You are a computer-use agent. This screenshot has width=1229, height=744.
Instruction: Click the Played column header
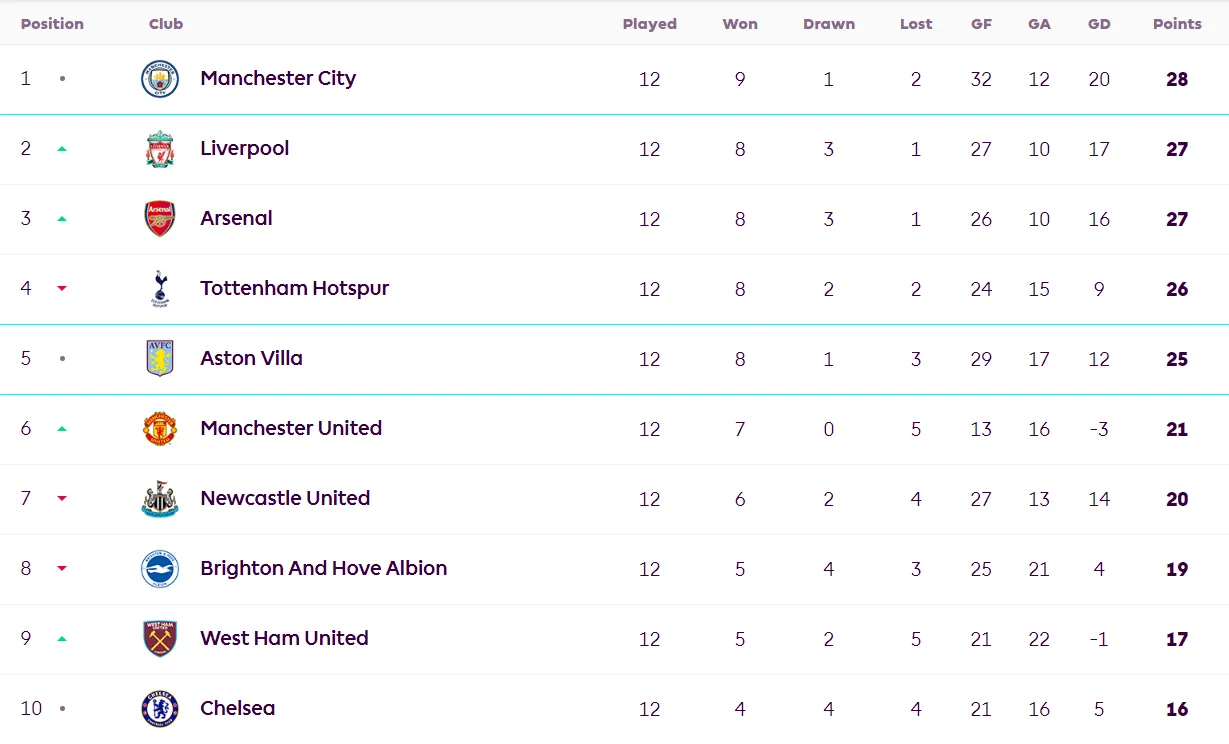[x=649, y=24]
